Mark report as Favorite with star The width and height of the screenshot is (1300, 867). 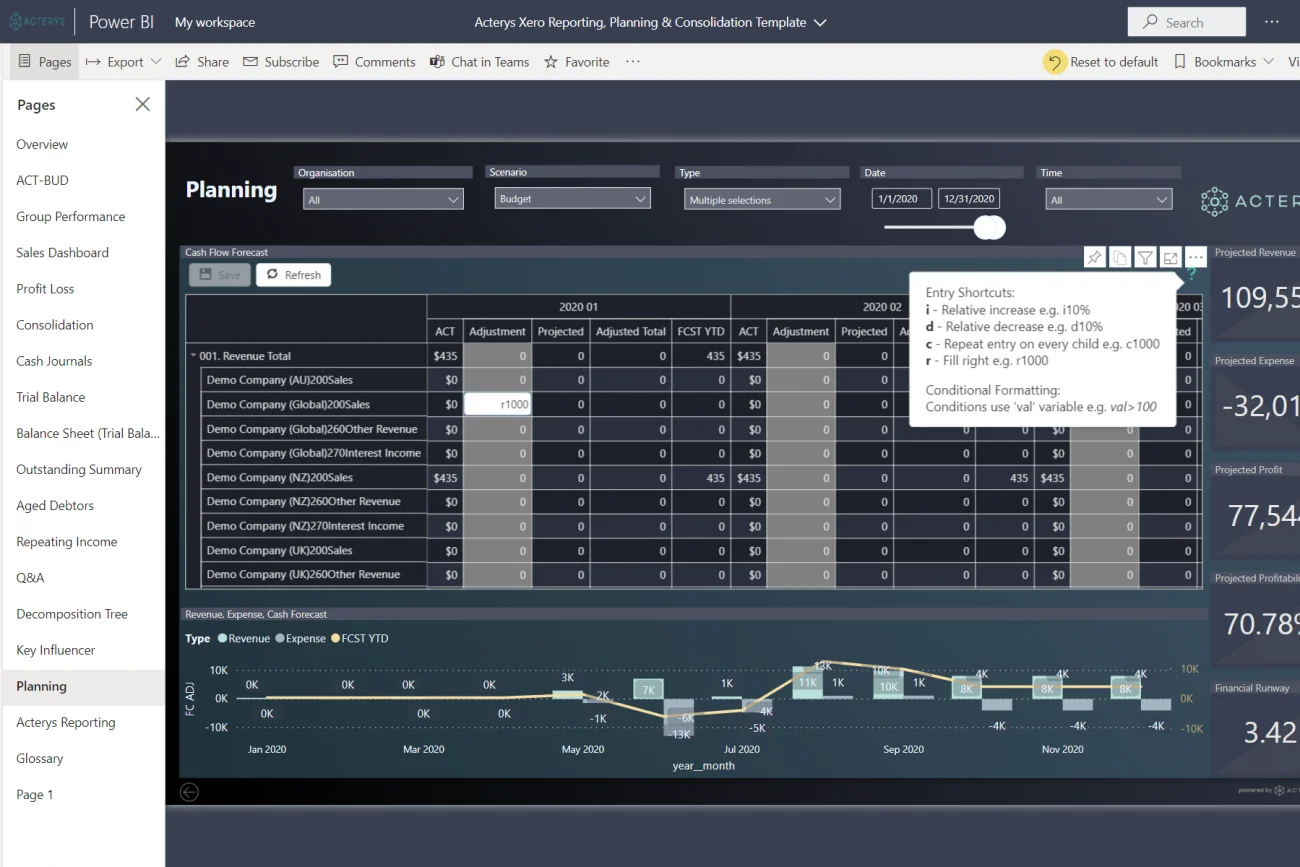[576, 62]
